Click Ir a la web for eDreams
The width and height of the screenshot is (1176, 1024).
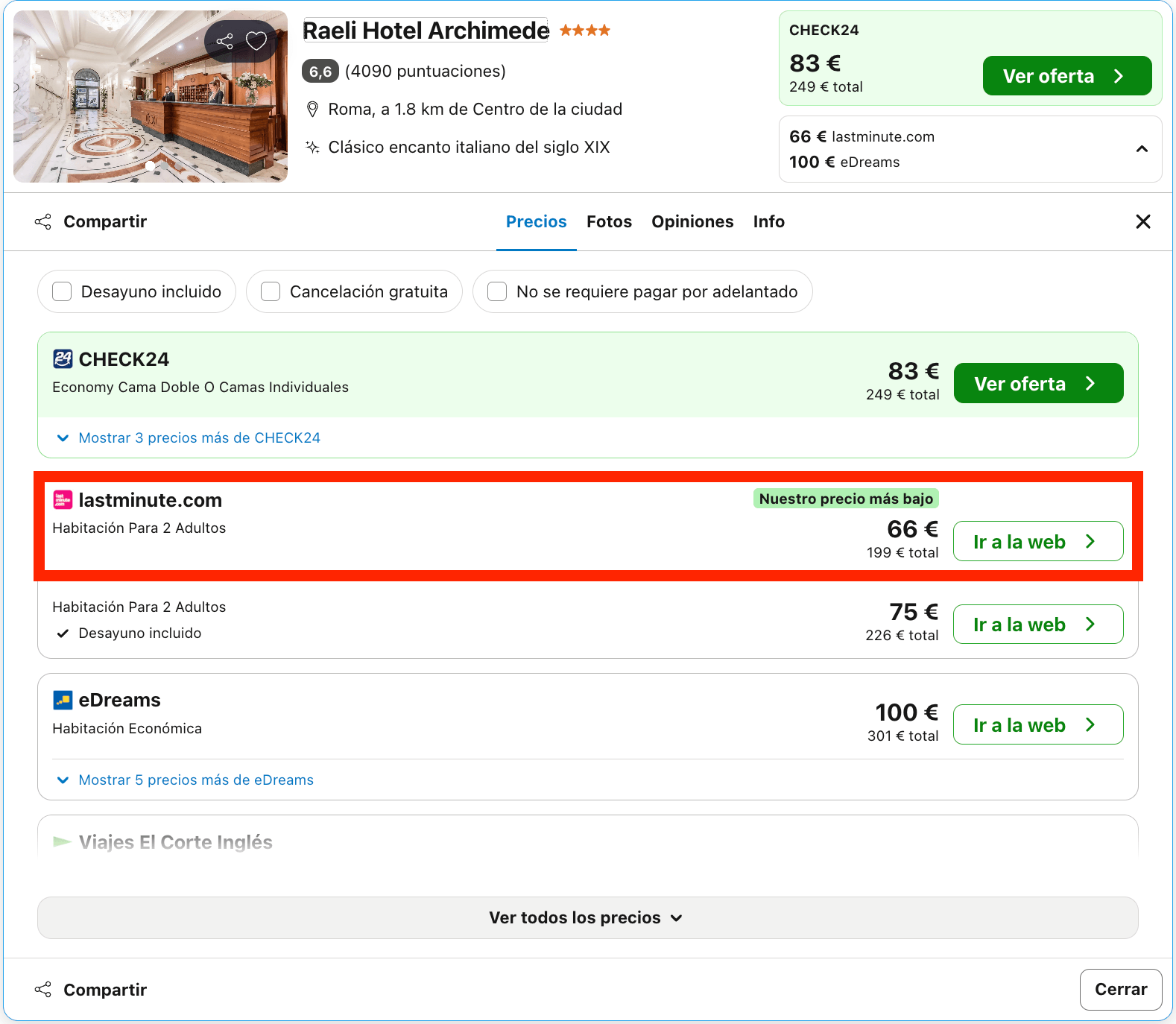click(x=1038, y=724)
